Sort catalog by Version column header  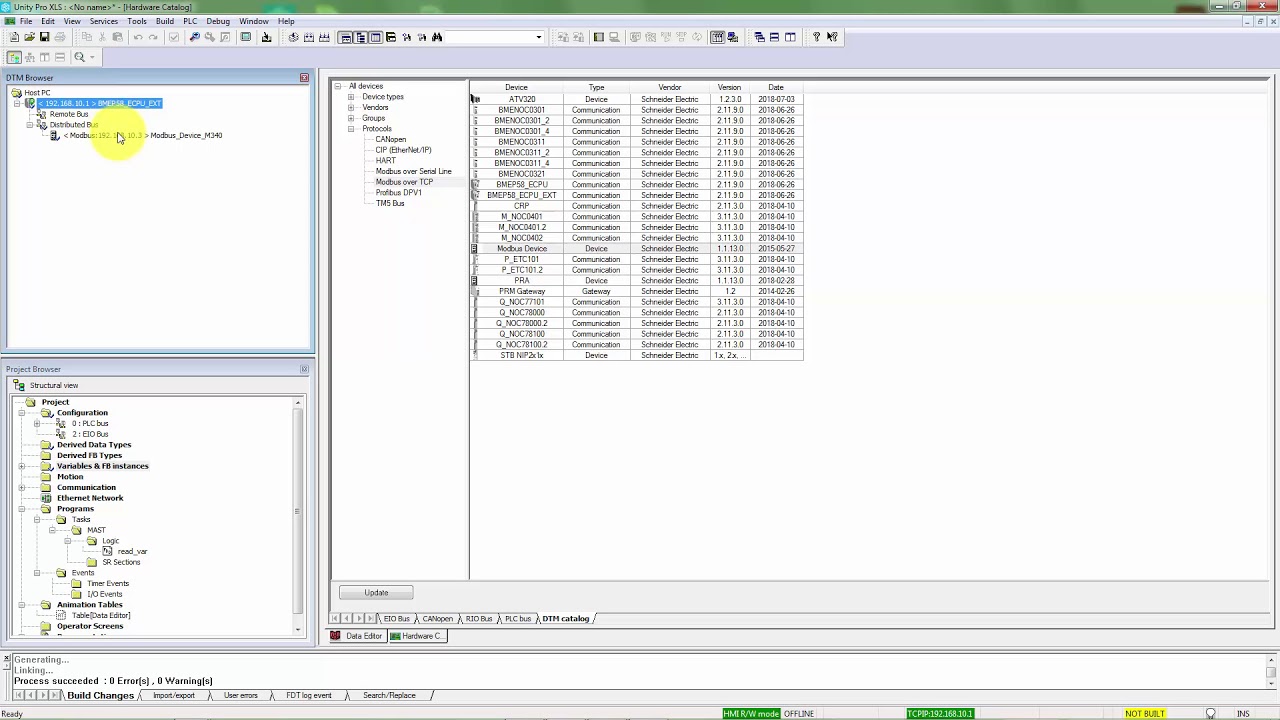(x=729, y=88)
